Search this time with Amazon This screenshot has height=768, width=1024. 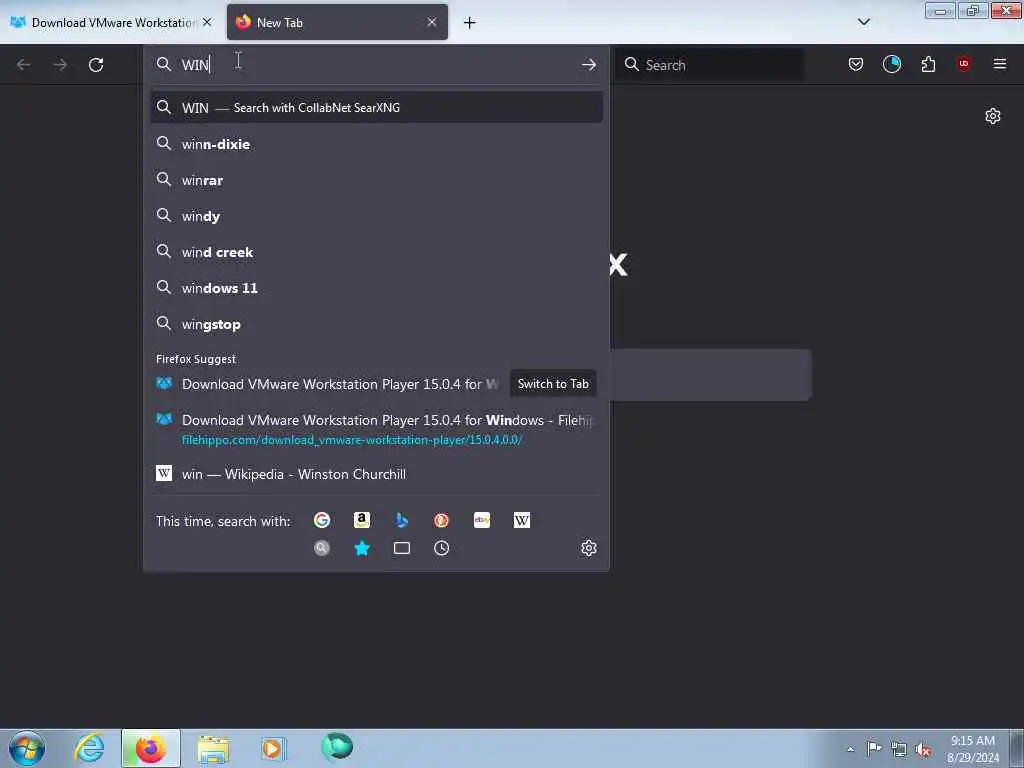coord(362,520)
